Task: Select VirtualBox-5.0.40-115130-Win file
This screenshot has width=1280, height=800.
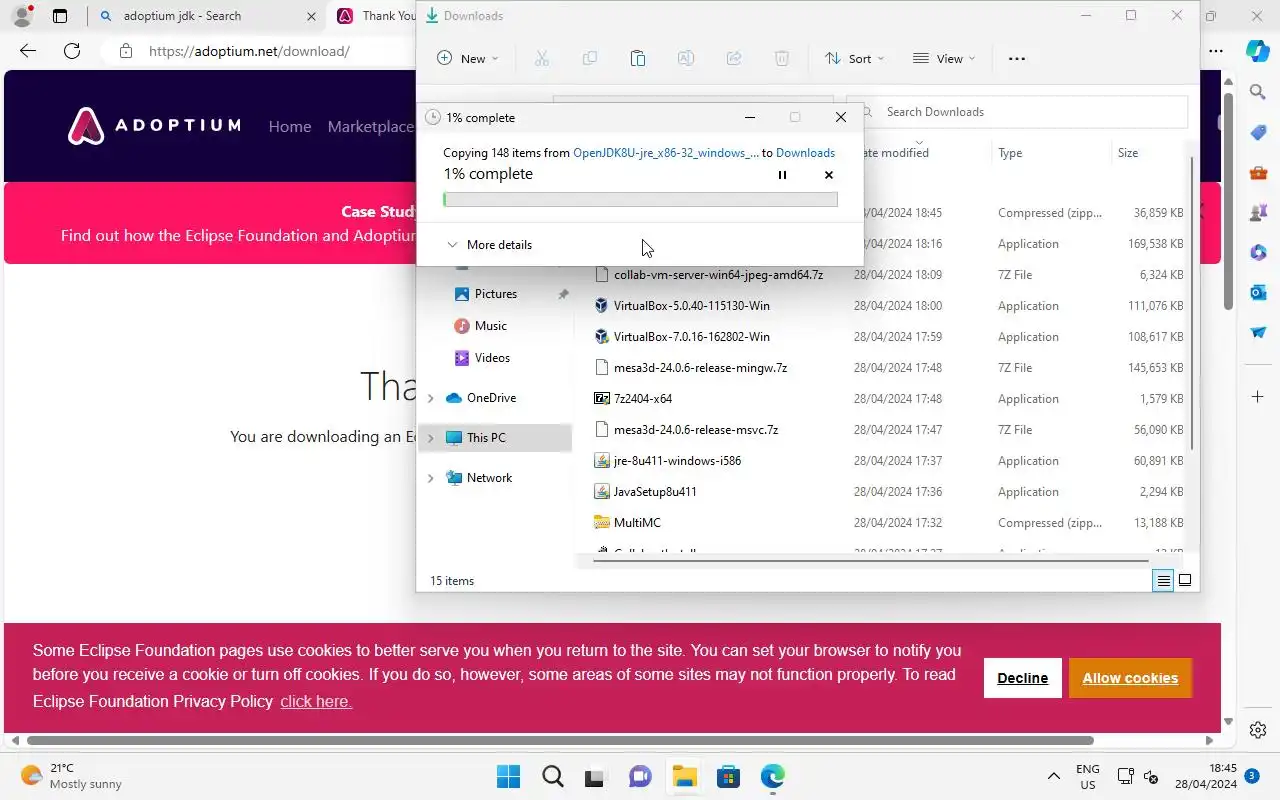Action: [x=692, y=306]
